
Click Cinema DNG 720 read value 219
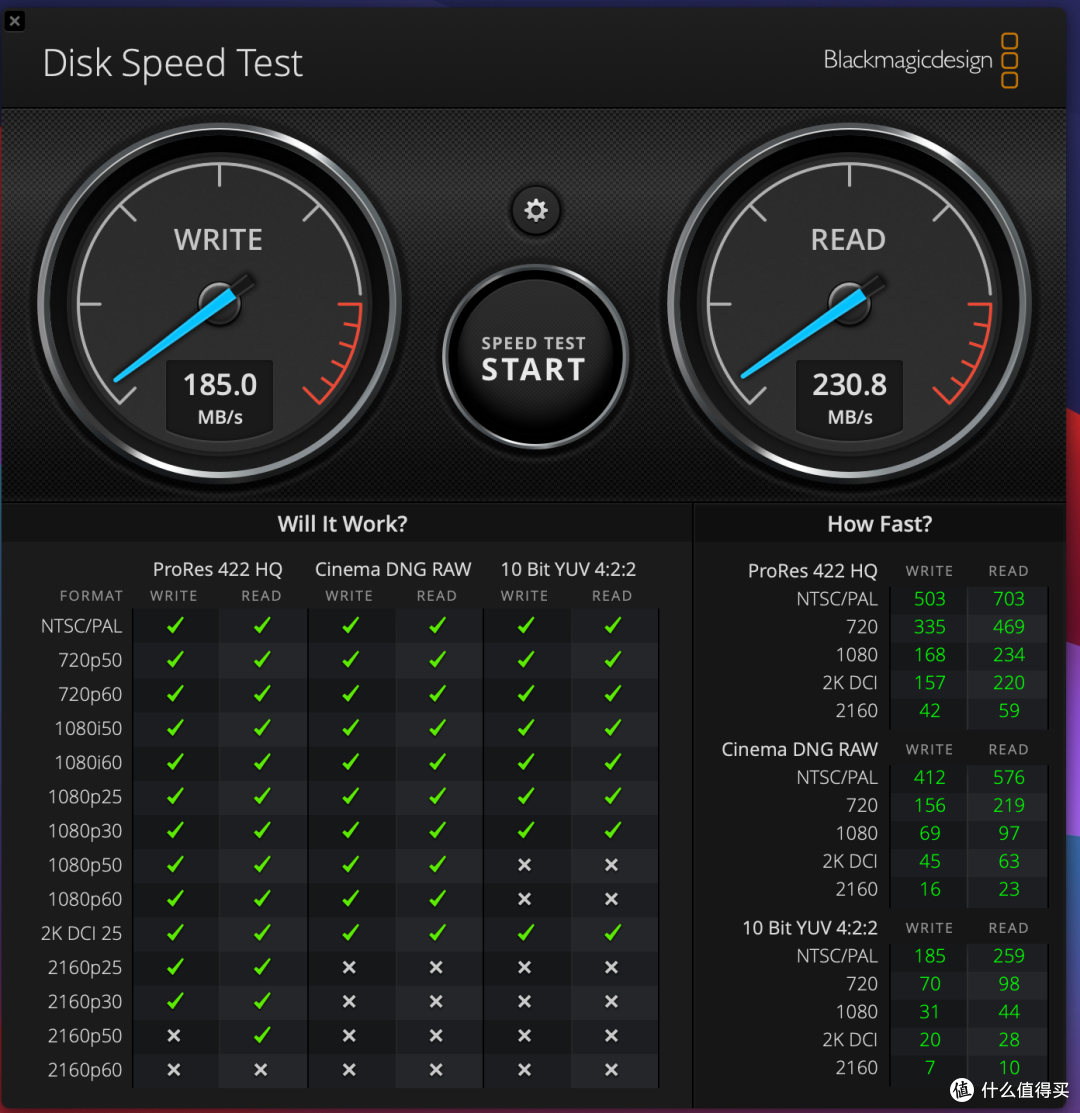coord(1008,806)
